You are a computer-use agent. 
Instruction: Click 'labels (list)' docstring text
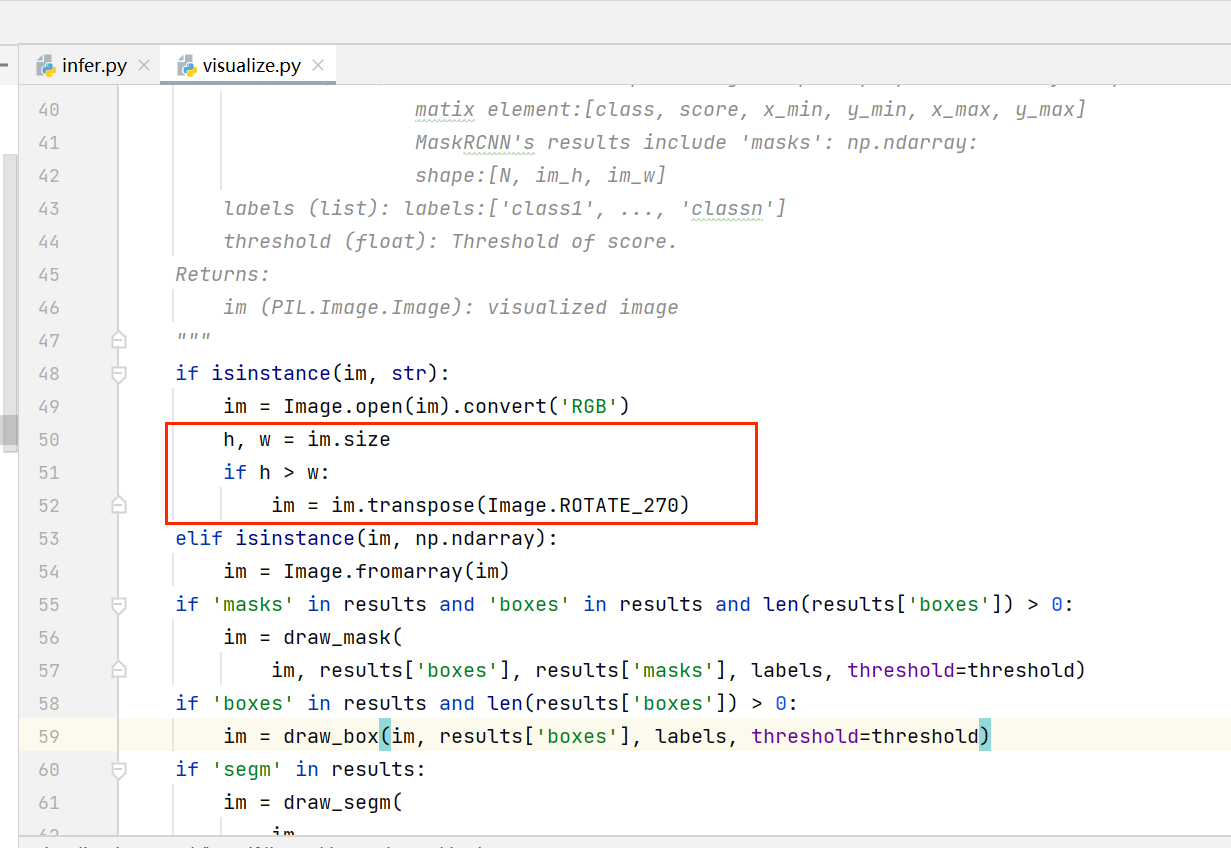307,208
